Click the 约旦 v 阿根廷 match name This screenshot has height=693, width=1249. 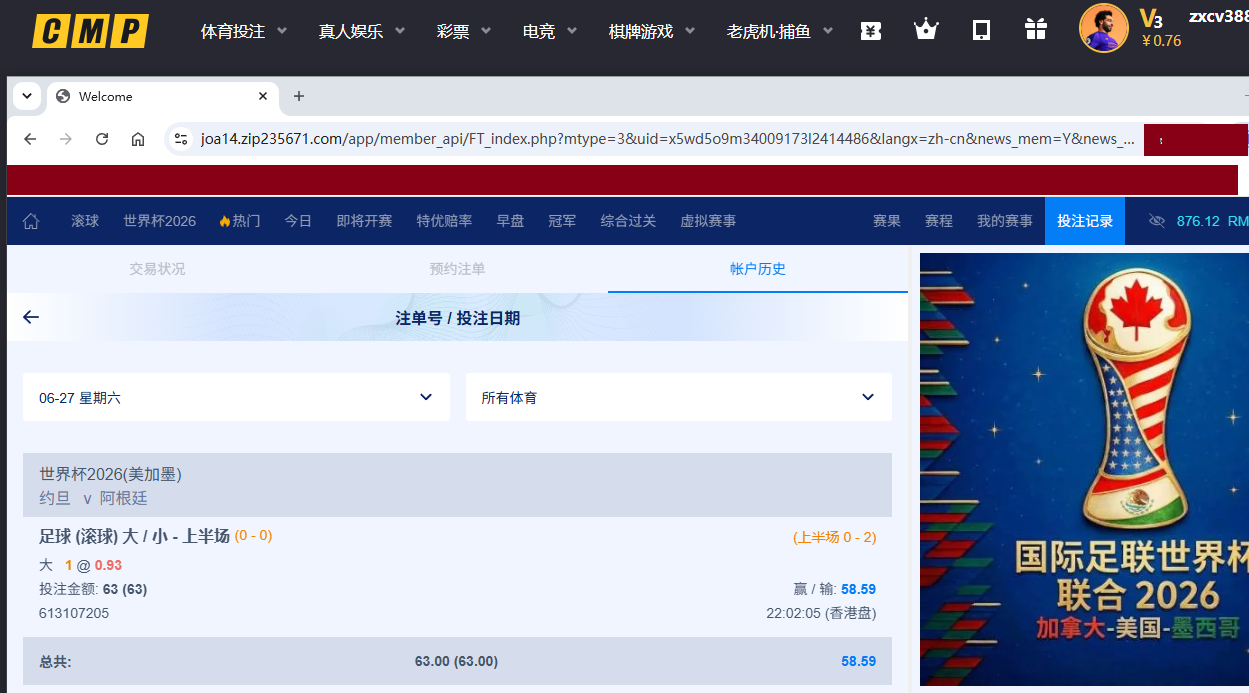tap(93, 498)
